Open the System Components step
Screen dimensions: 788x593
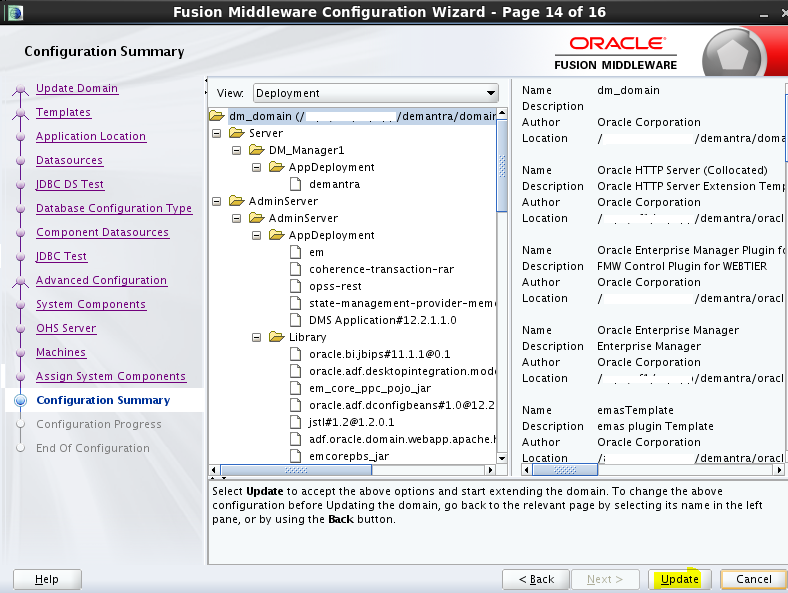91,305
